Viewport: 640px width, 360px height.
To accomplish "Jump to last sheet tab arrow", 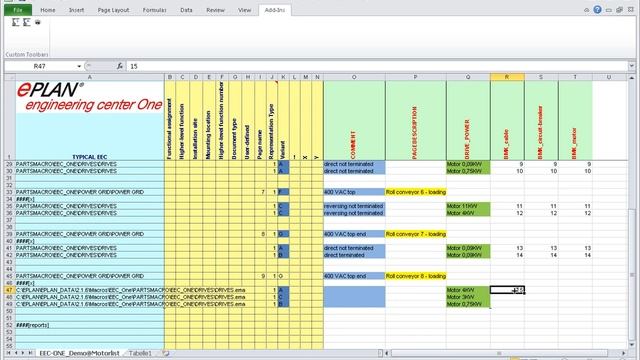I will (30, 353).
